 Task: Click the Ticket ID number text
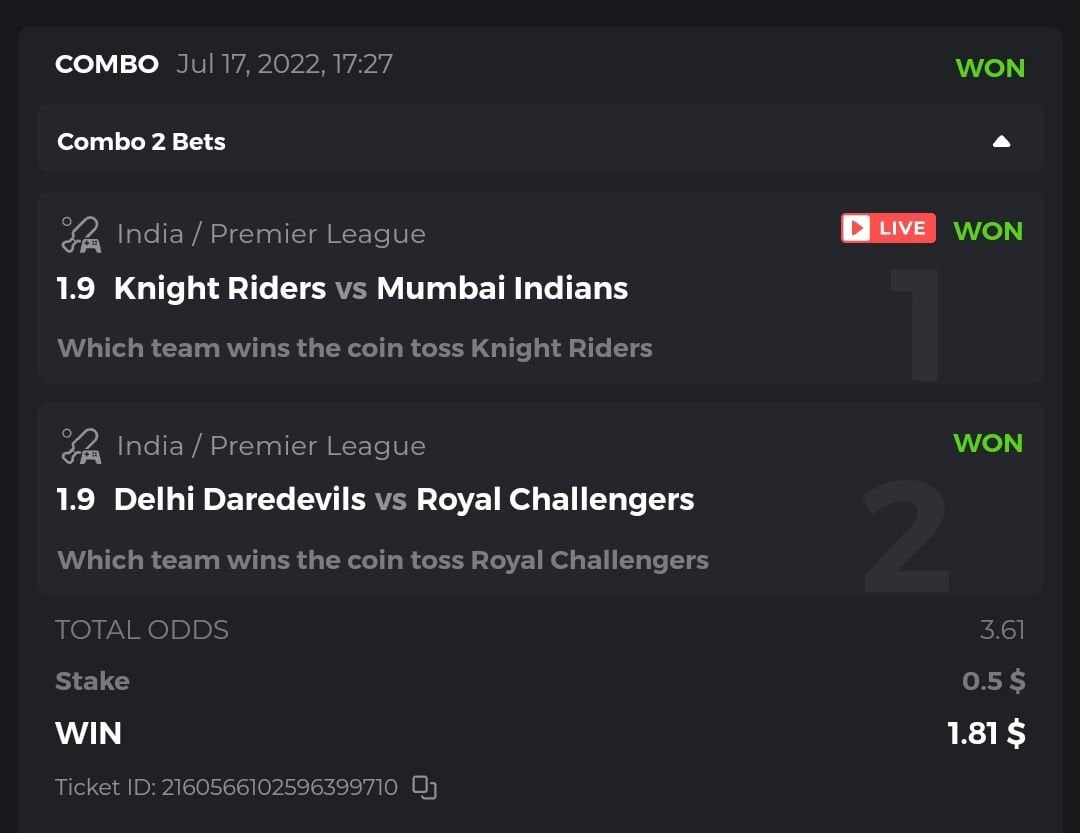coord(226,787)
